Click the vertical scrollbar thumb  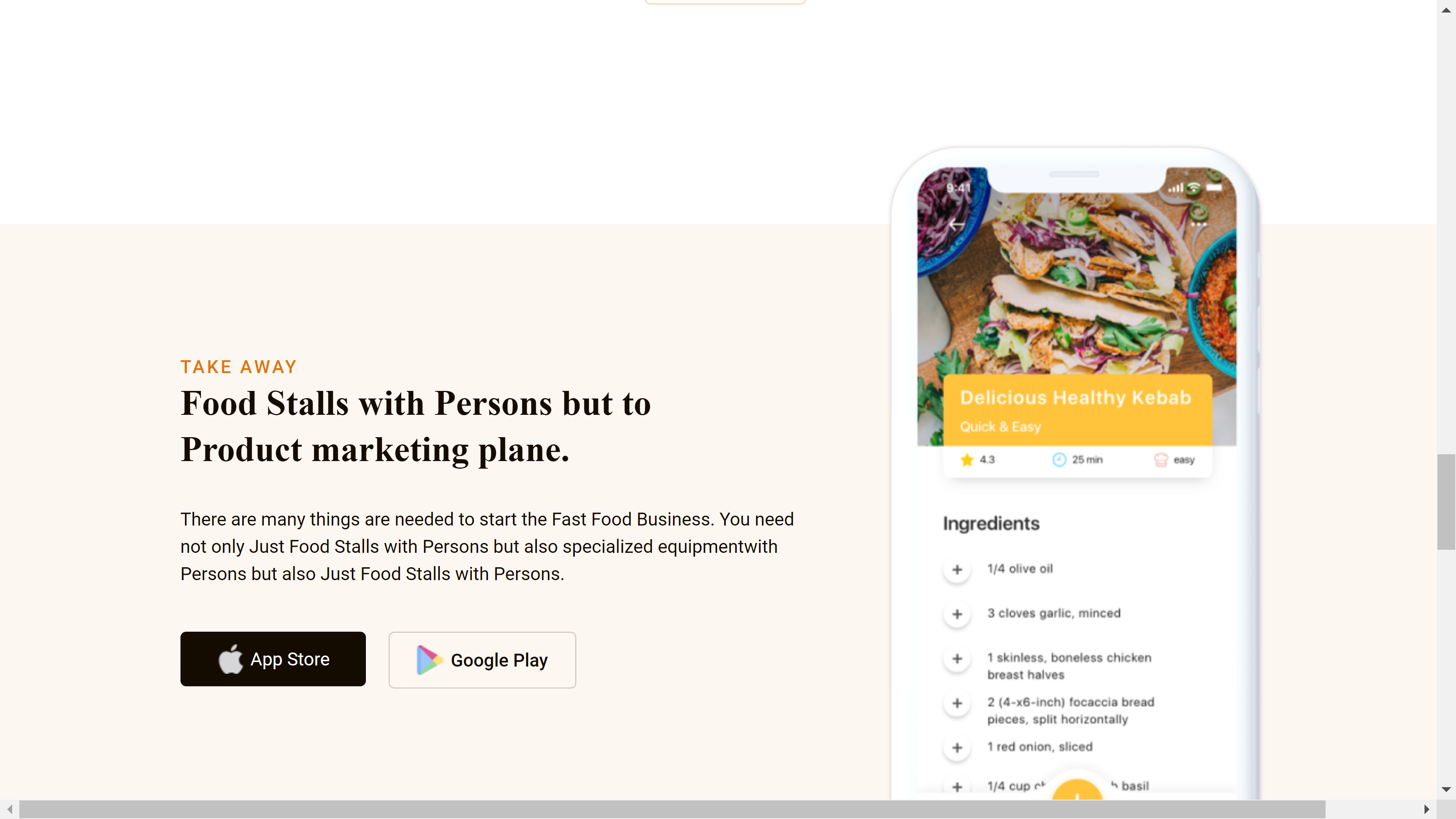[x=1446, y=501]
